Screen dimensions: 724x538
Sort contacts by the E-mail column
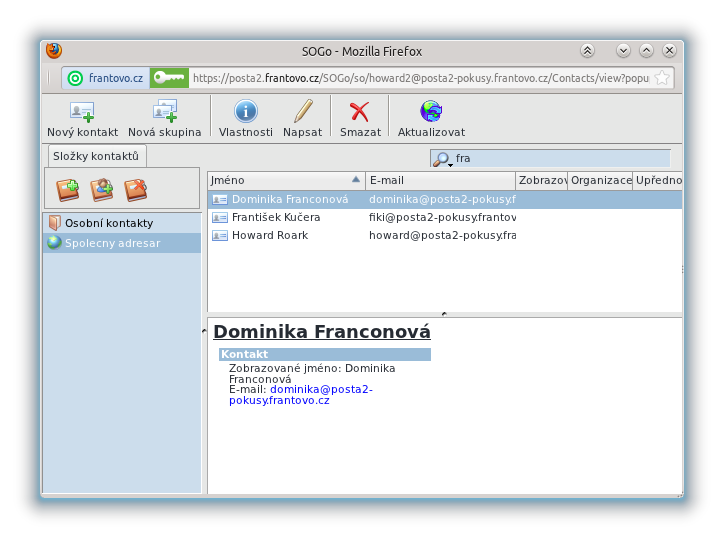click(x=440, y=180)
